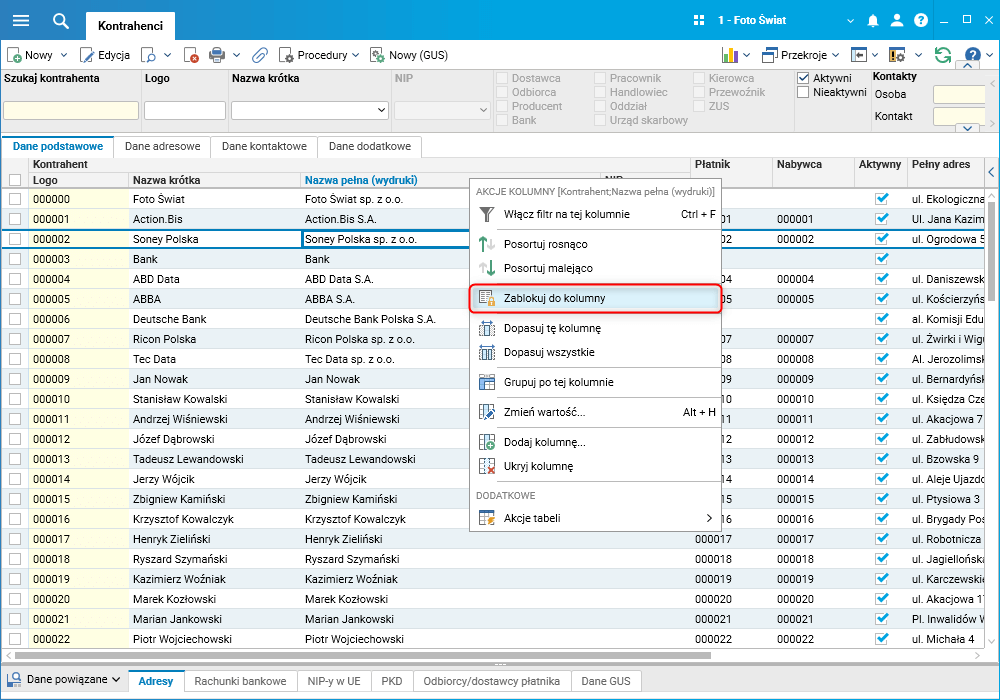Viewport: 1000px width, 700px height.
Task: Click the Nowy (GUS) button
Action: [409, 55]
